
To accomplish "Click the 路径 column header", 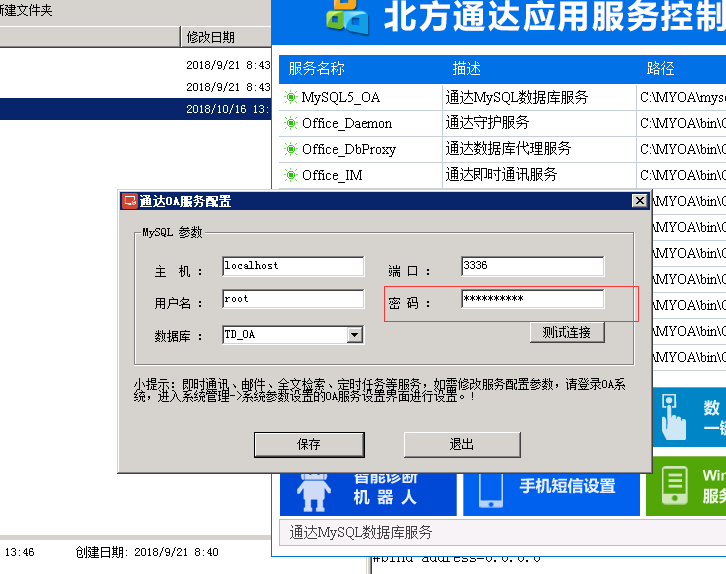I will pyautogui.click(x=660, y=69).
